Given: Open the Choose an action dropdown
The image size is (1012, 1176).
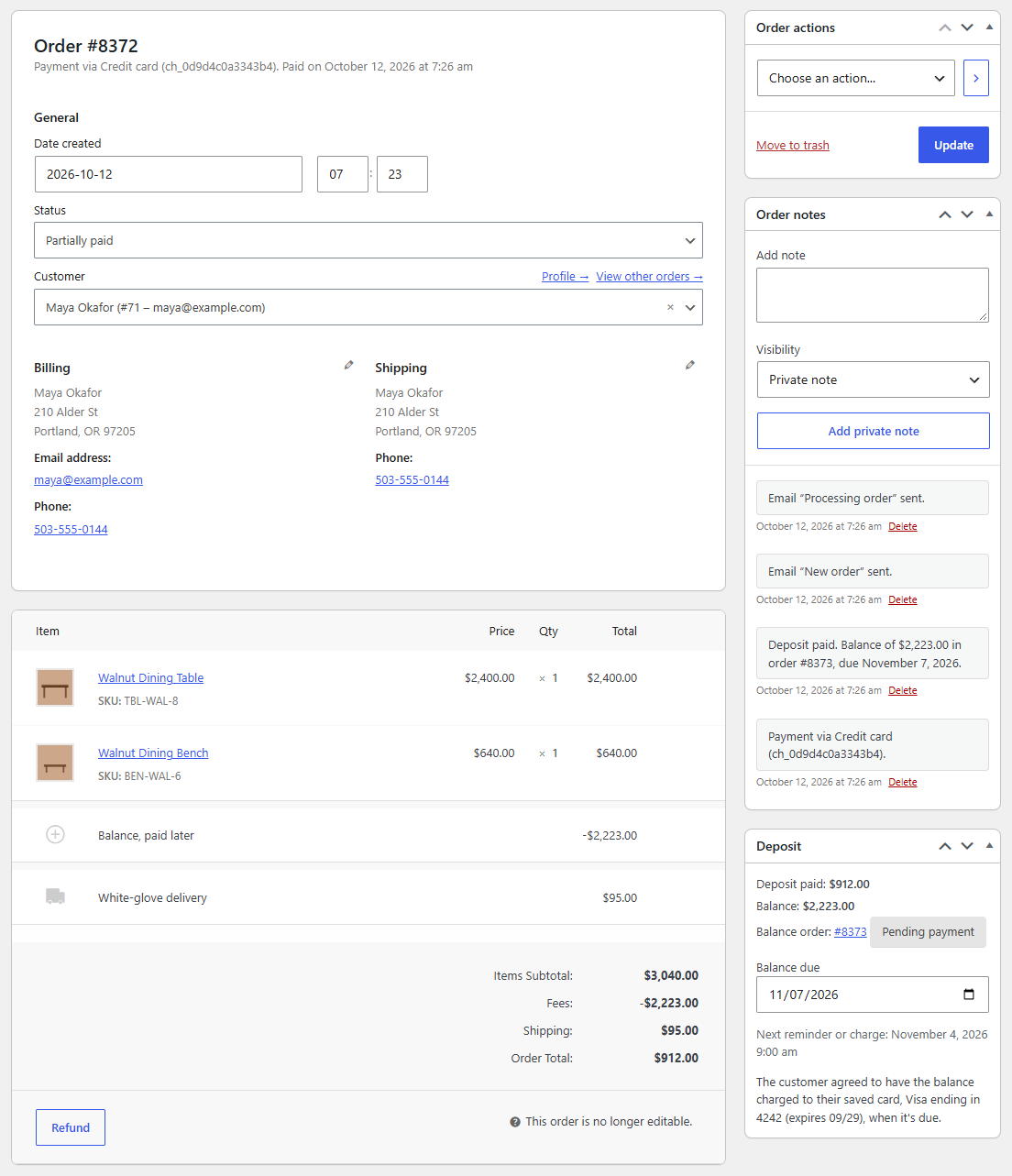Looking at the screenshot, I should click(856, 78).
